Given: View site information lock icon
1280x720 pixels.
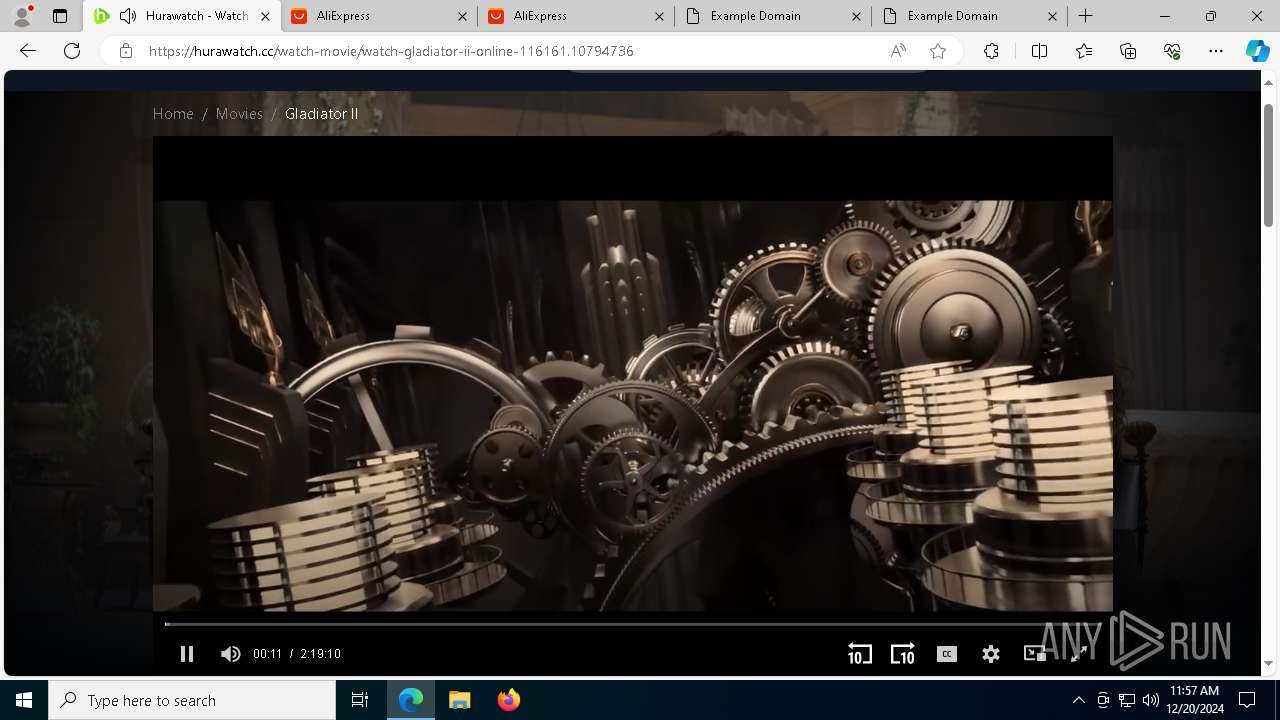Looking at the screenshot, I should click(x=125, y=51).
